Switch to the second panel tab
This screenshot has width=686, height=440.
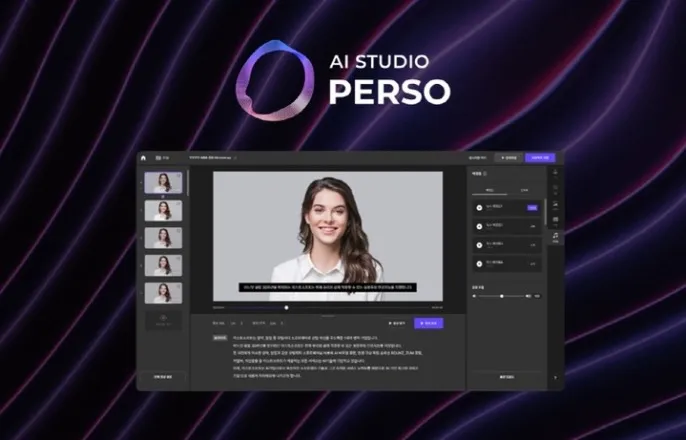click(x=524, y=191)
